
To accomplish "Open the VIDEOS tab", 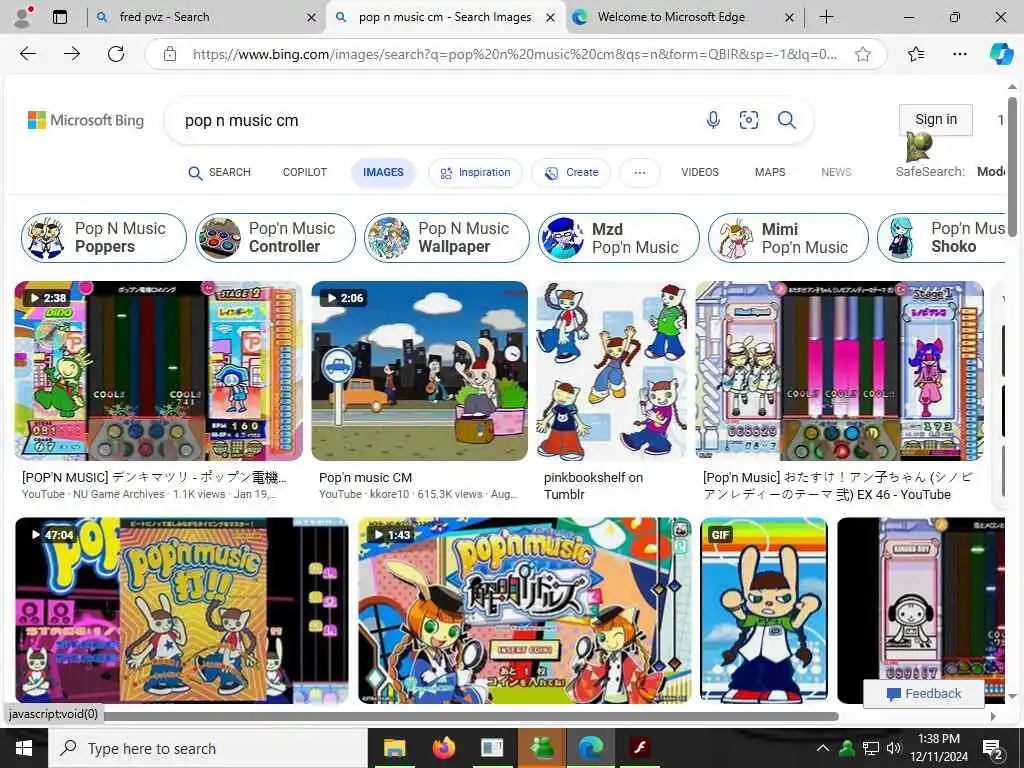I will pyautogui.click(x=699, y=172).
